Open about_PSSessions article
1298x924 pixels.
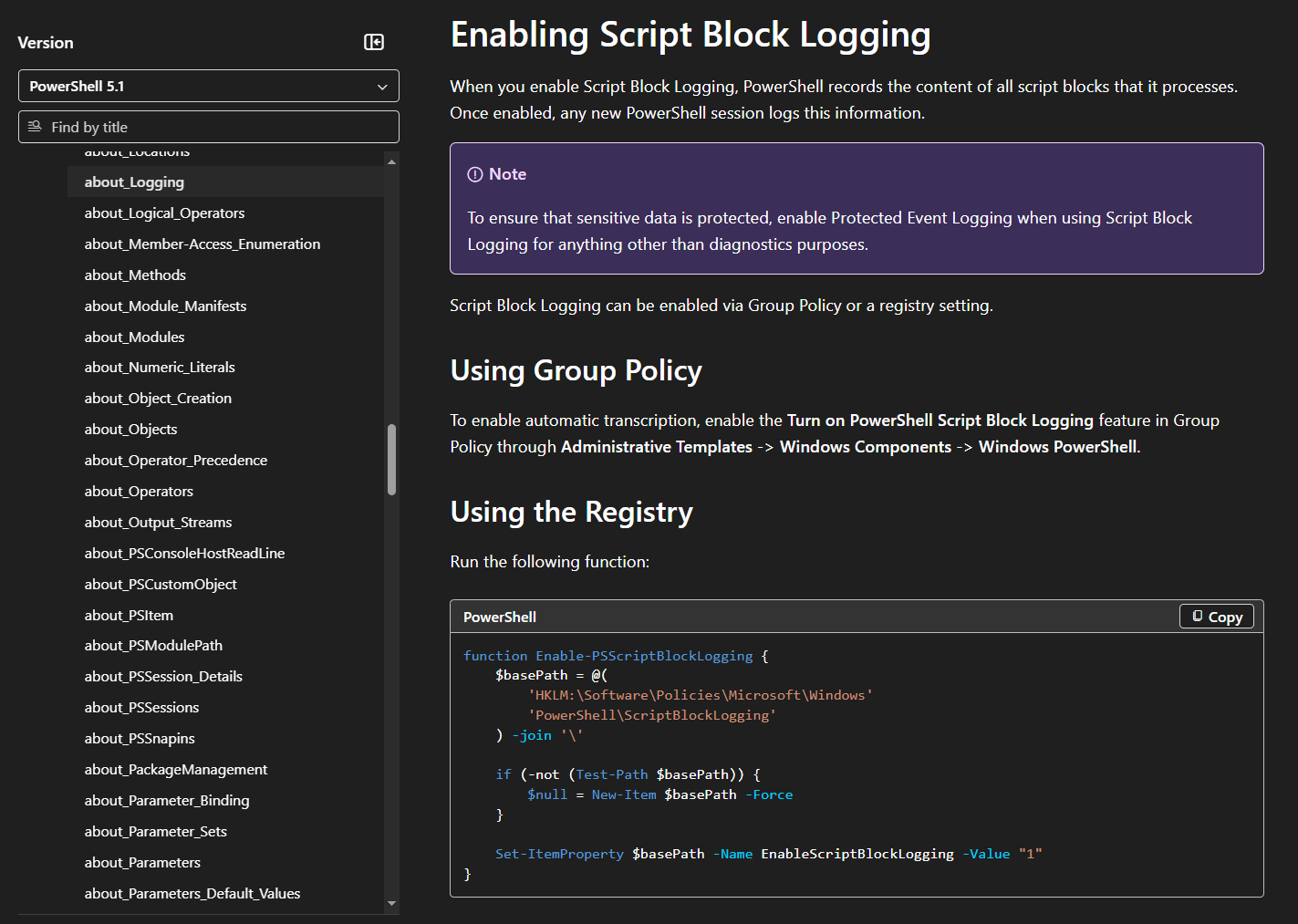[141, 708]
